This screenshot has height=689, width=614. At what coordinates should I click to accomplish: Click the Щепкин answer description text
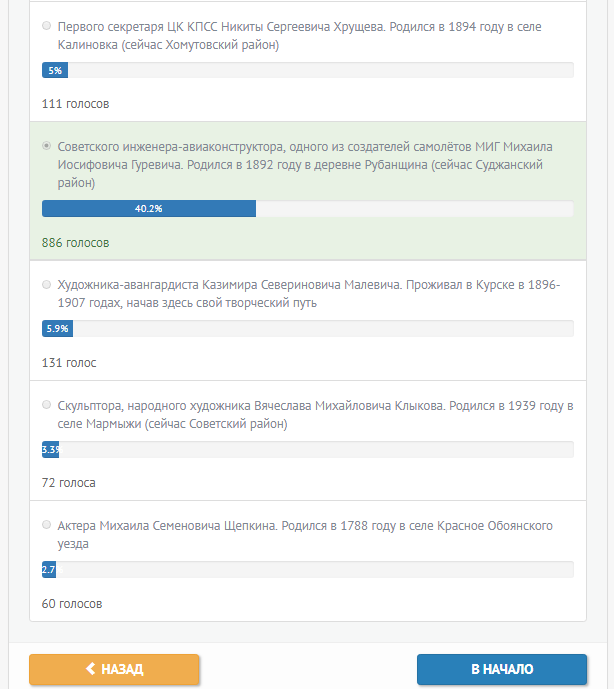point(305,534)
